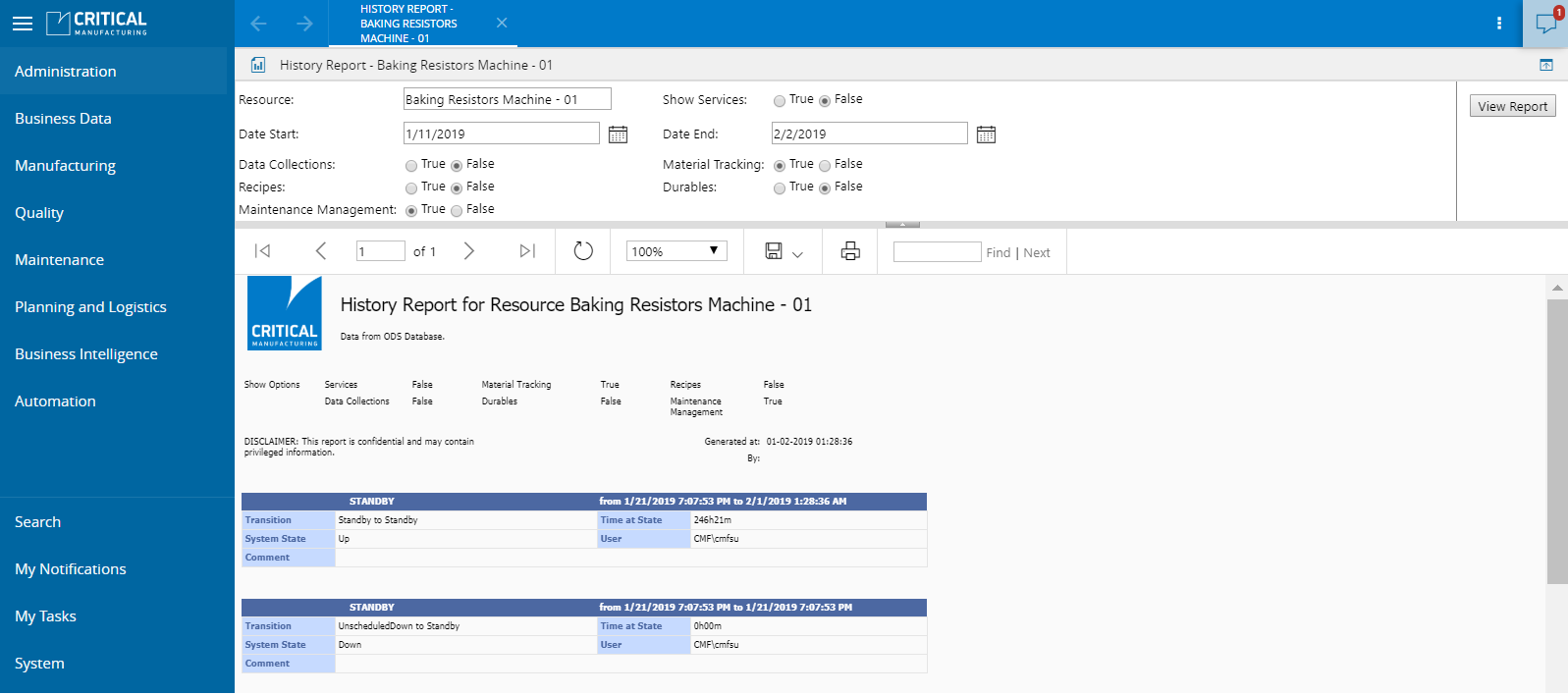Open the Date End calendar picker

tap(986, 134)
